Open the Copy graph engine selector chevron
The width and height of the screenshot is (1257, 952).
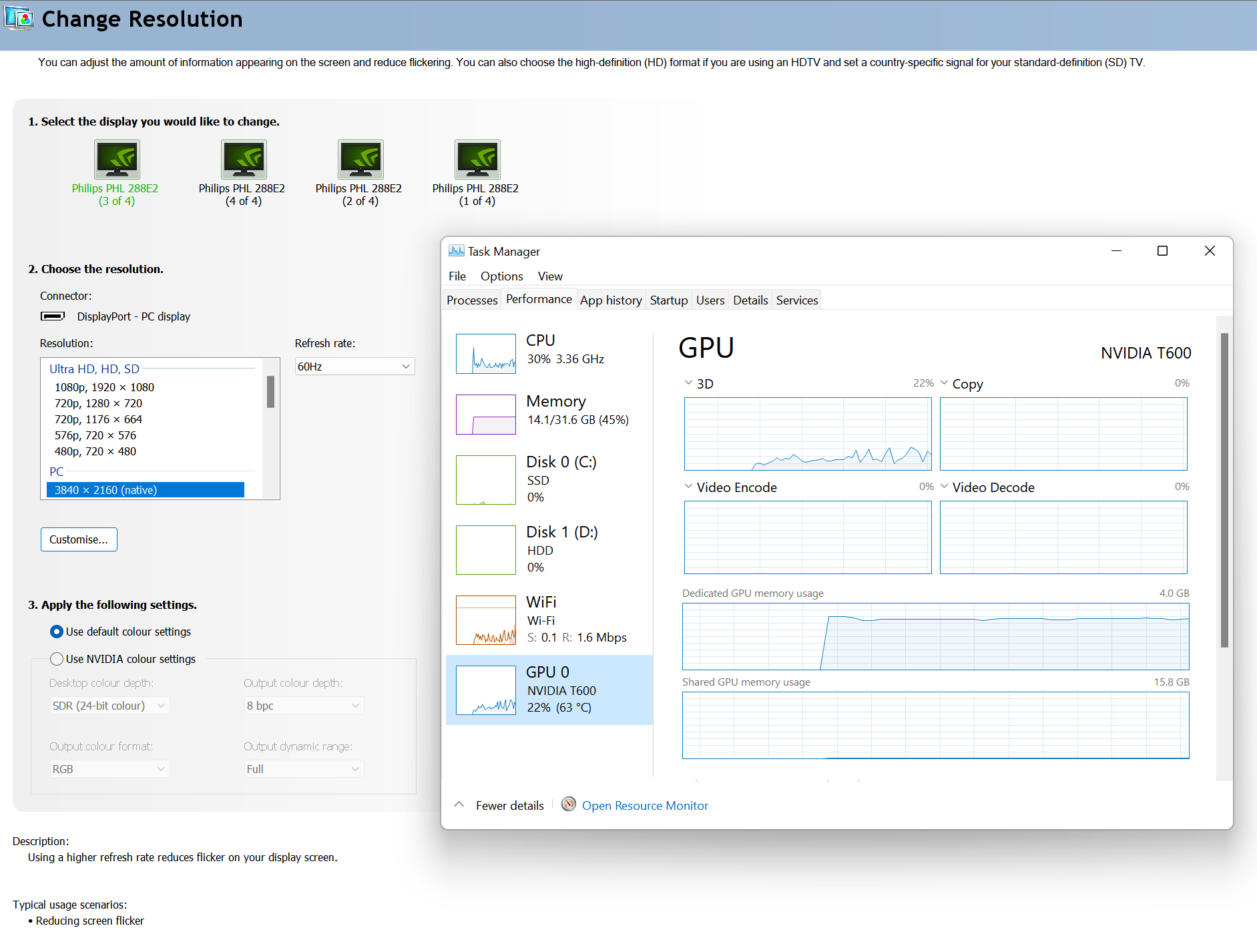click(944, 383)
